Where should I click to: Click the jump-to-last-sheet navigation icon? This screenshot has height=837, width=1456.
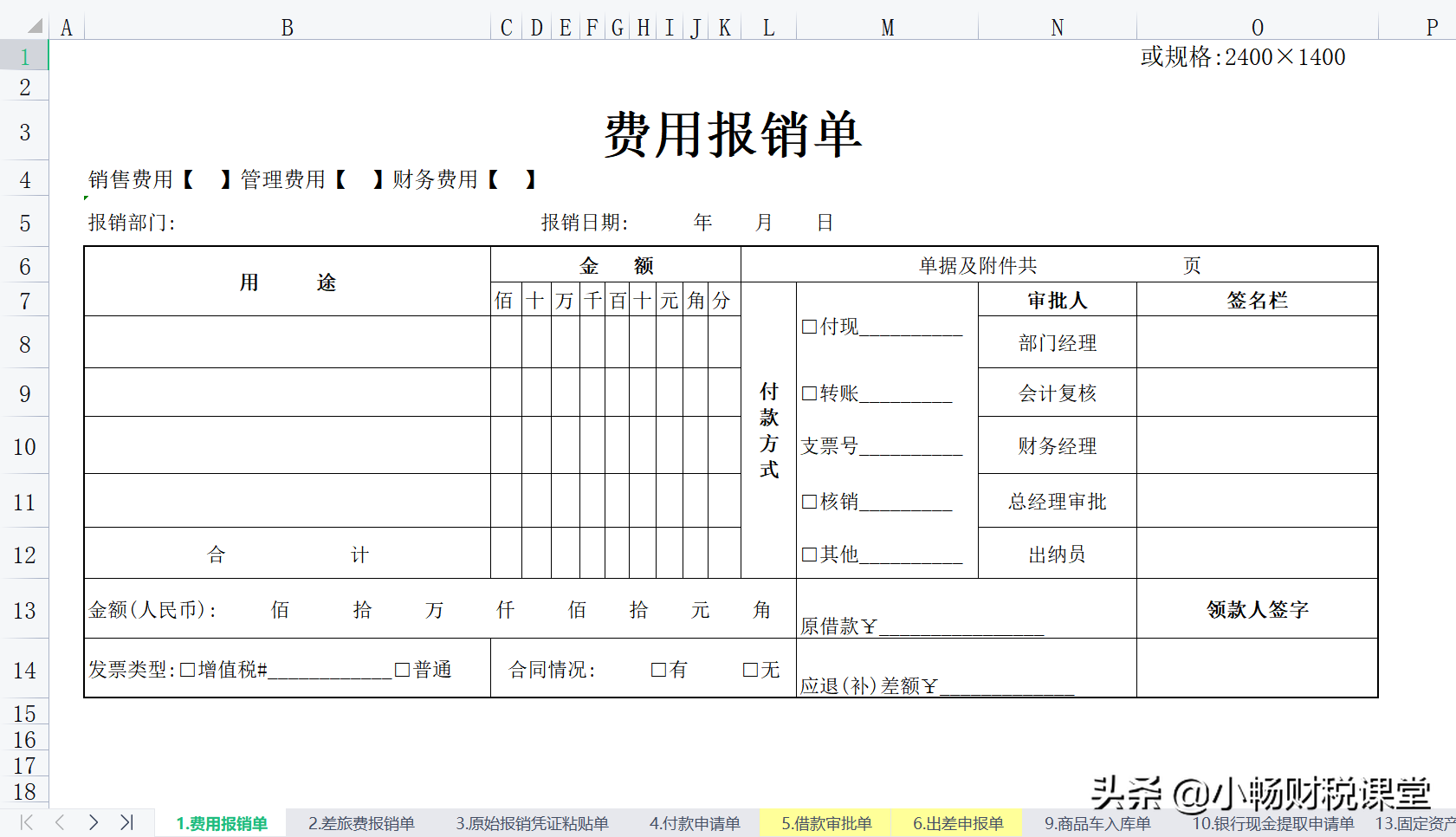tap(128, 823)
